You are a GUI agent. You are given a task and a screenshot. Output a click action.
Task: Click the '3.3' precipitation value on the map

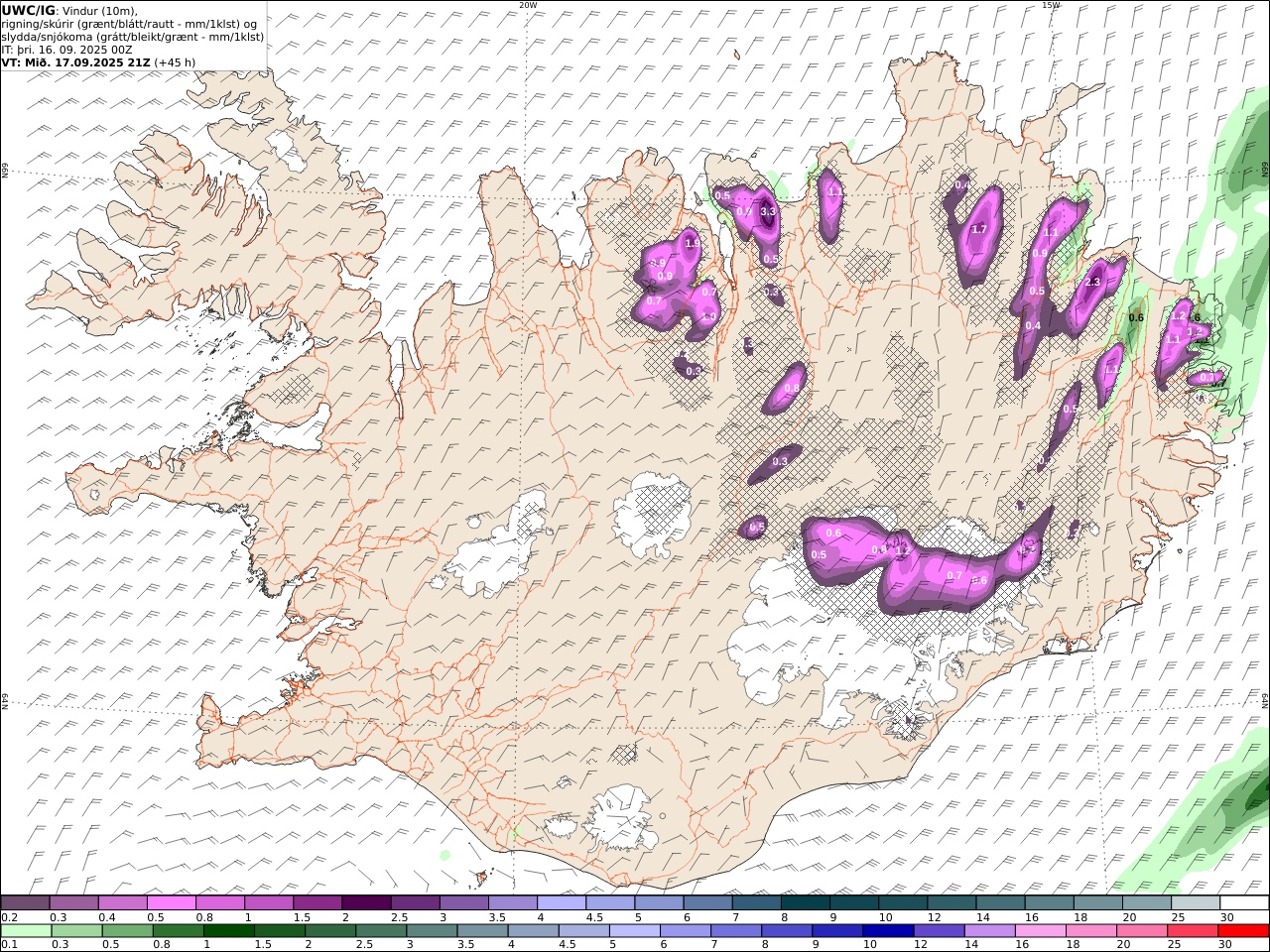[x=767, y=211]
